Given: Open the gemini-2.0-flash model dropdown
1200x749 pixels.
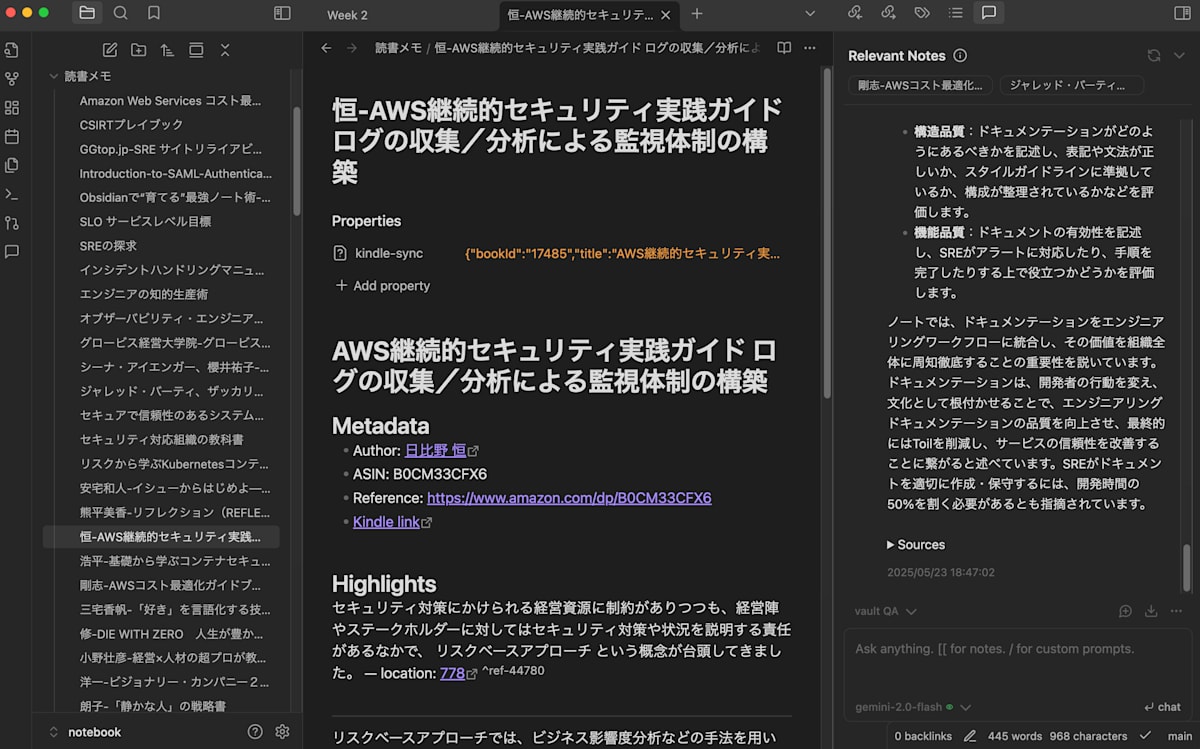Looking at the screenshot, I should coord(913,707).
